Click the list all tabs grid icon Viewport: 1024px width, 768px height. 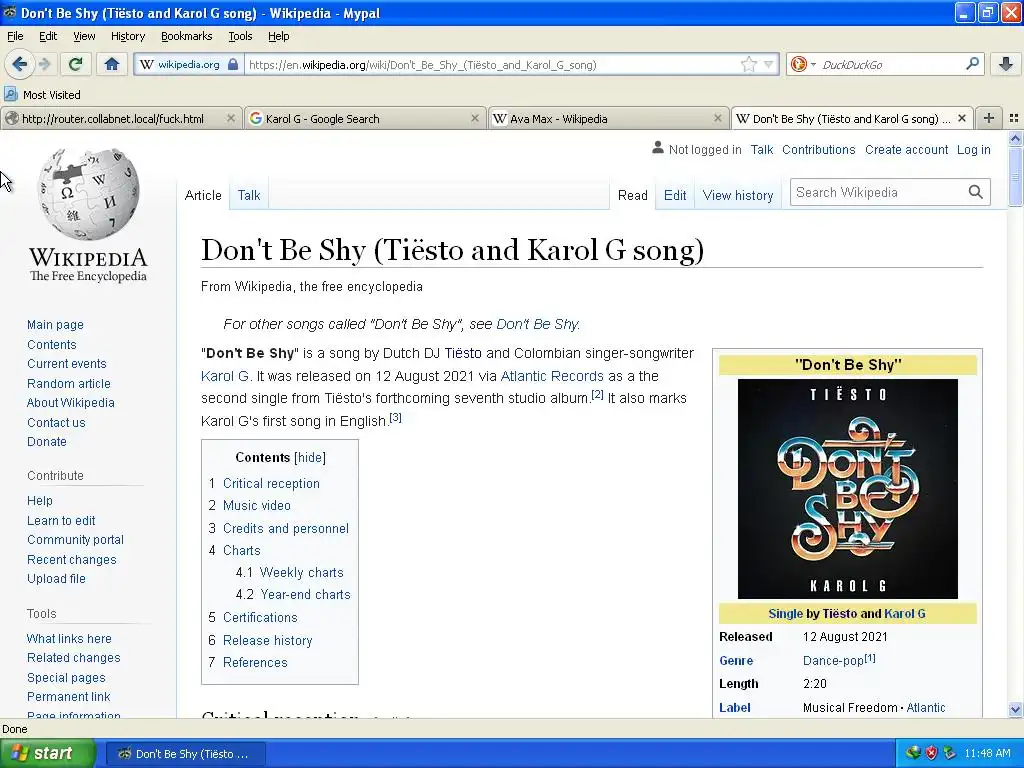(1014, 118)
